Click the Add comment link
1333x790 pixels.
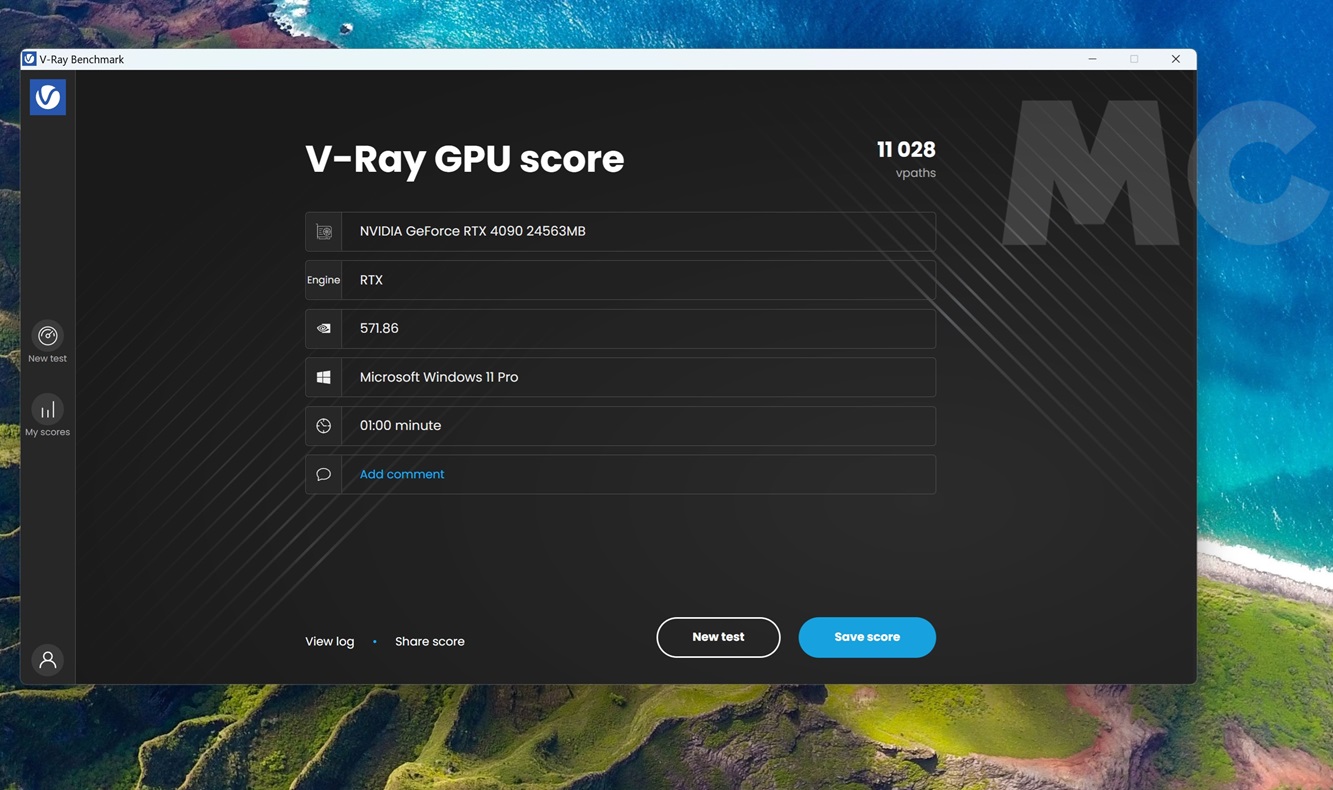point(401,474)
